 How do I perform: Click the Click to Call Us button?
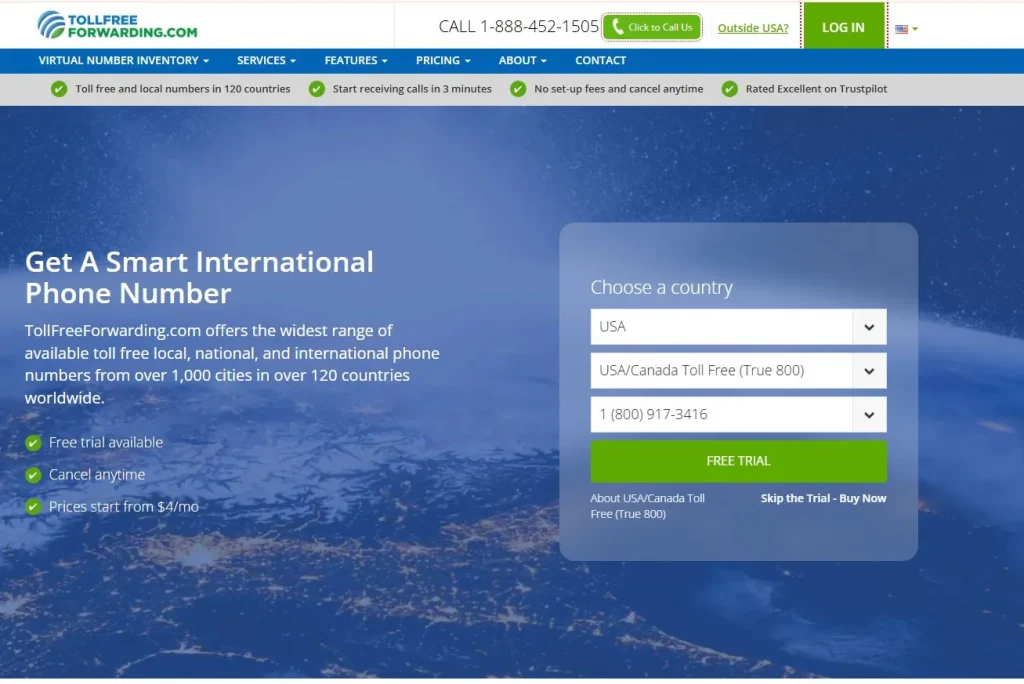652,27
